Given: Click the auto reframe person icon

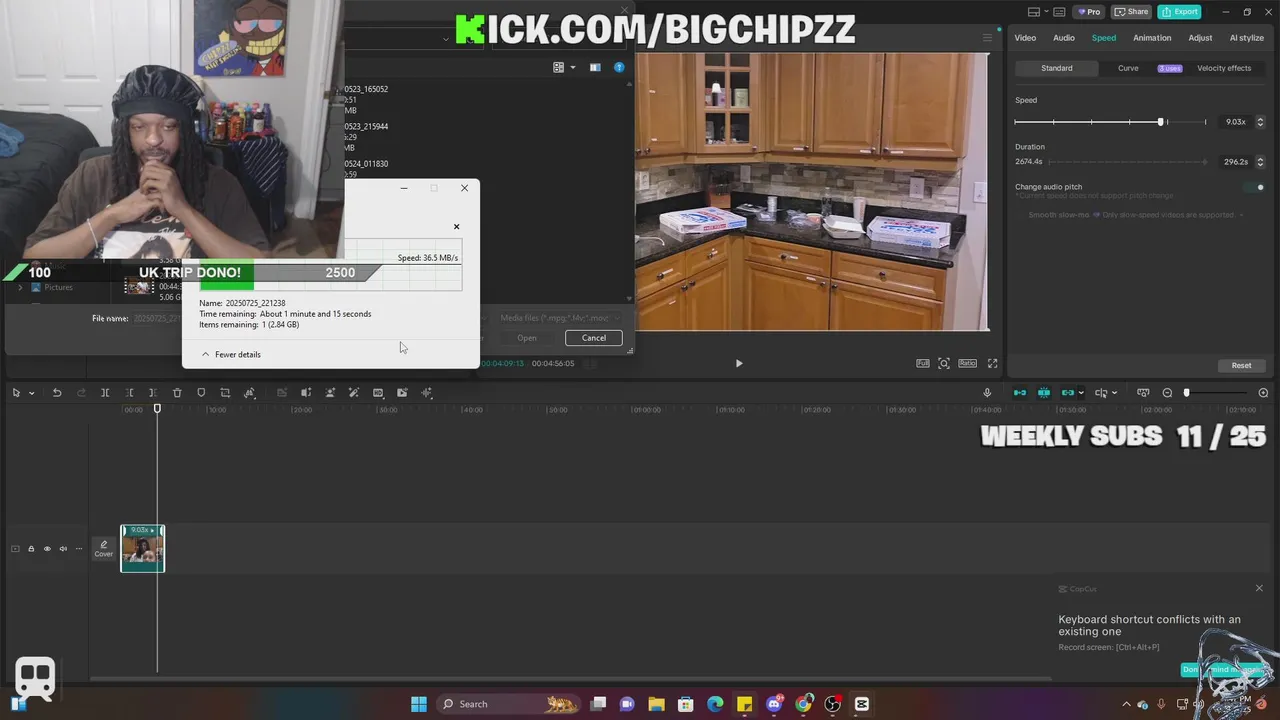Looking at the screenshot, I should (330, 393).
